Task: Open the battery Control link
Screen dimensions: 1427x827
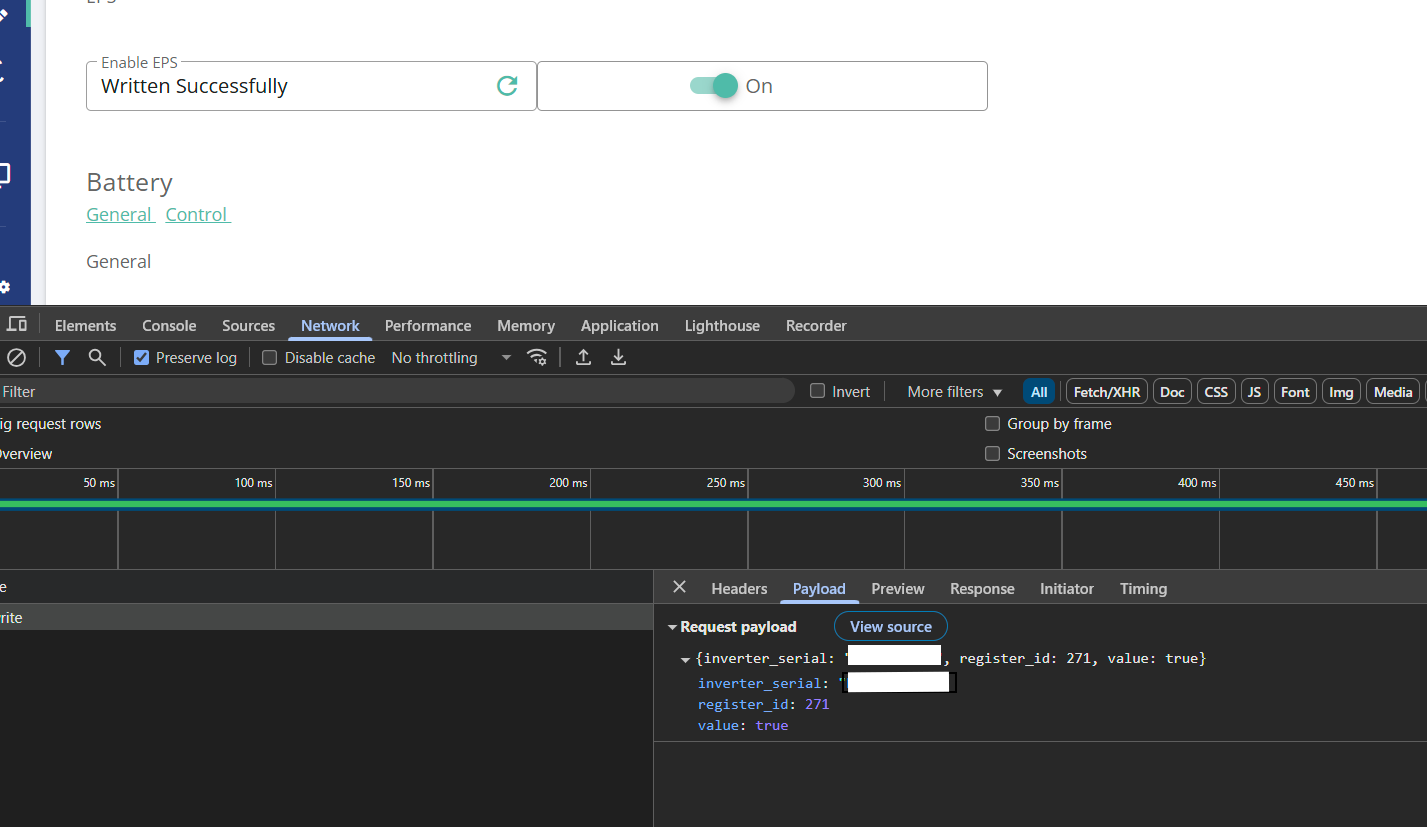Action: point(197,215)
